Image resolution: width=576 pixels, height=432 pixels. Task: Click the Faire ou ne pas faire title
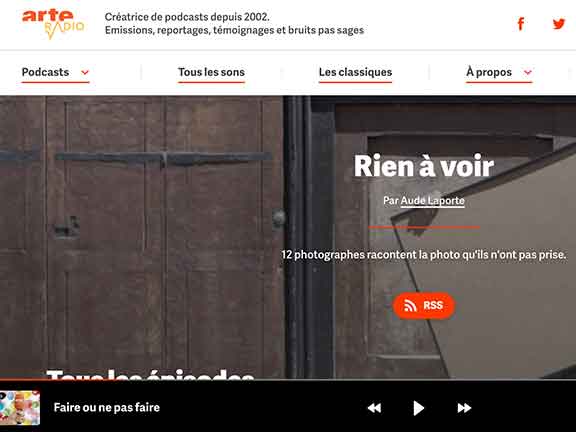click(x=107, y=407)
